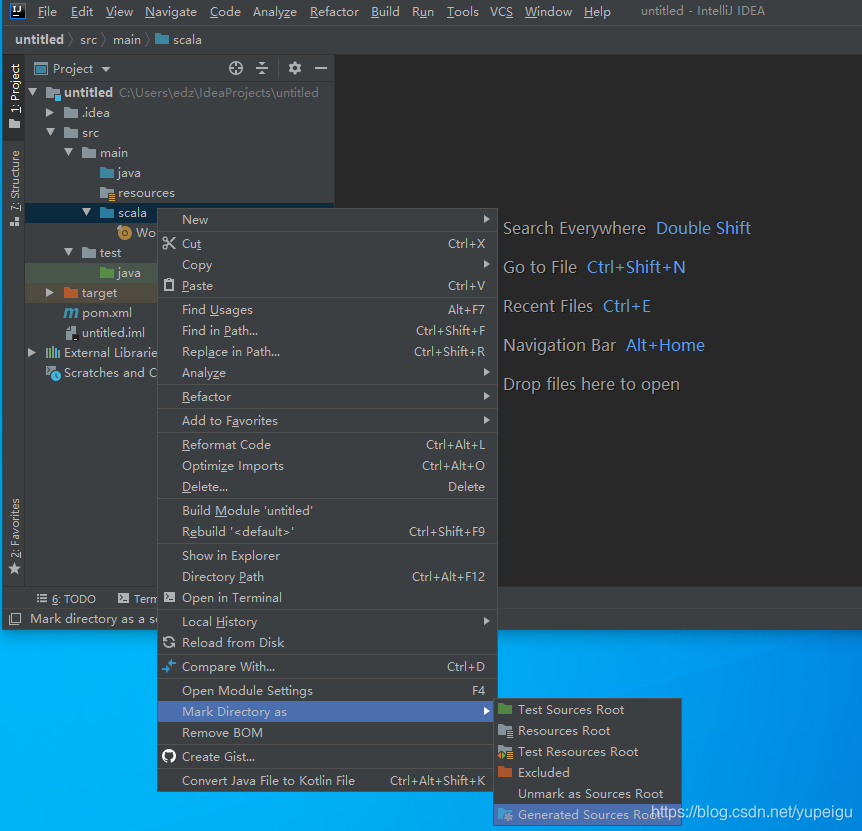Click the locate/select opened file crosshair icon
This screenshot has width=862, height=831.
(x=236, y=68)
